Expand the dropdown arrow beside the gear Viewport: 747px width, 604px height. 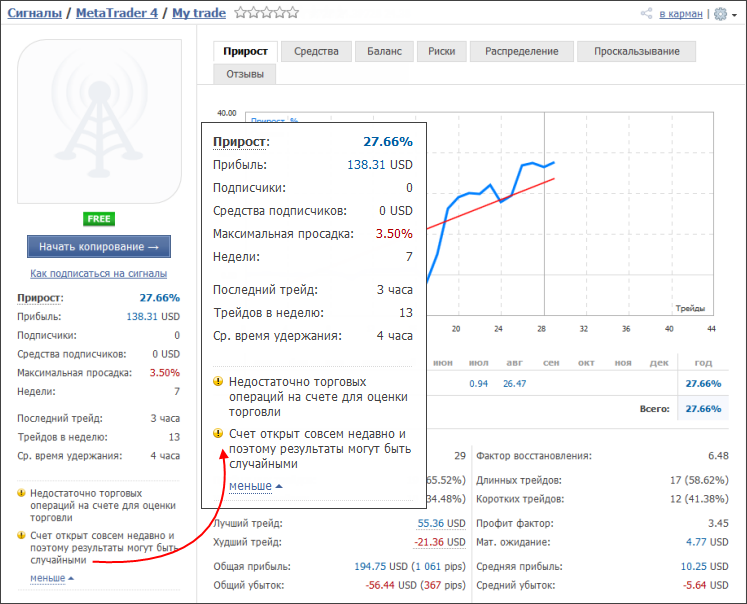click(x=734, y=15)
